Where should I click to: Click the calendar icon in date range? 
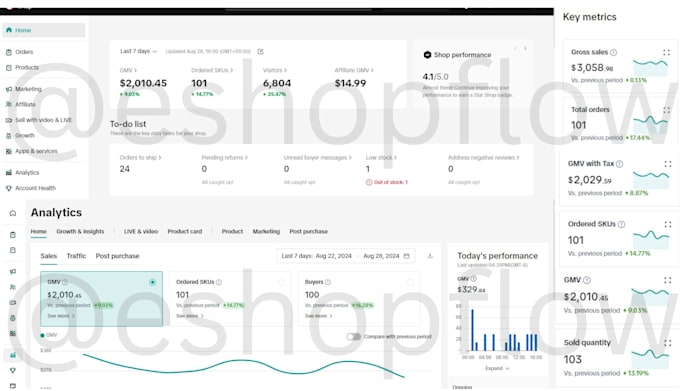406,256
